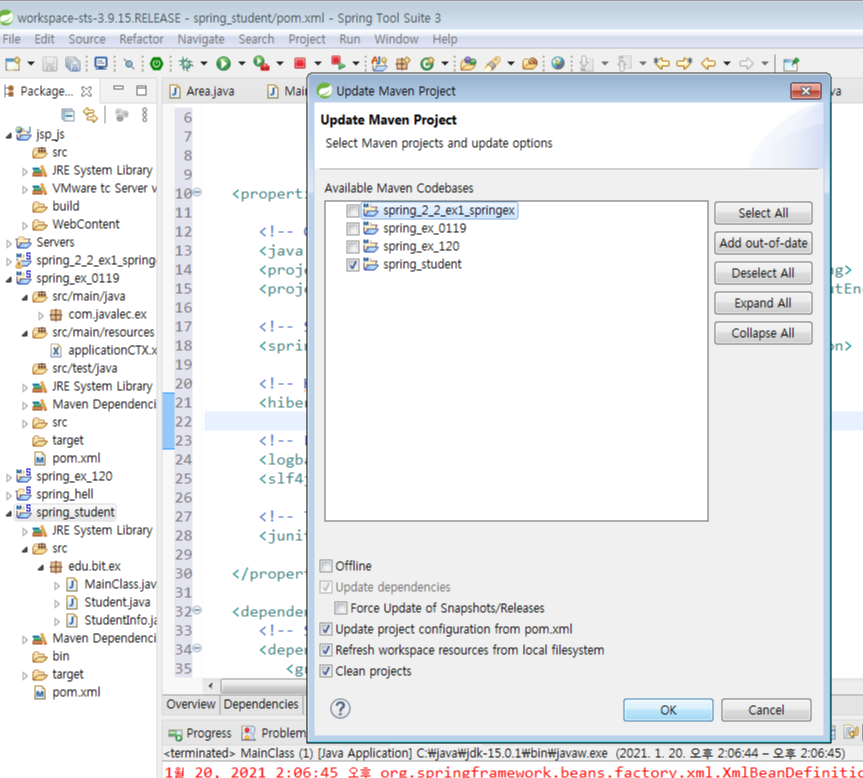This screenshot has height=778, width=863.
Task: Enable Force Update of Snapshots/Releases
Action: [x=341, y=608]
